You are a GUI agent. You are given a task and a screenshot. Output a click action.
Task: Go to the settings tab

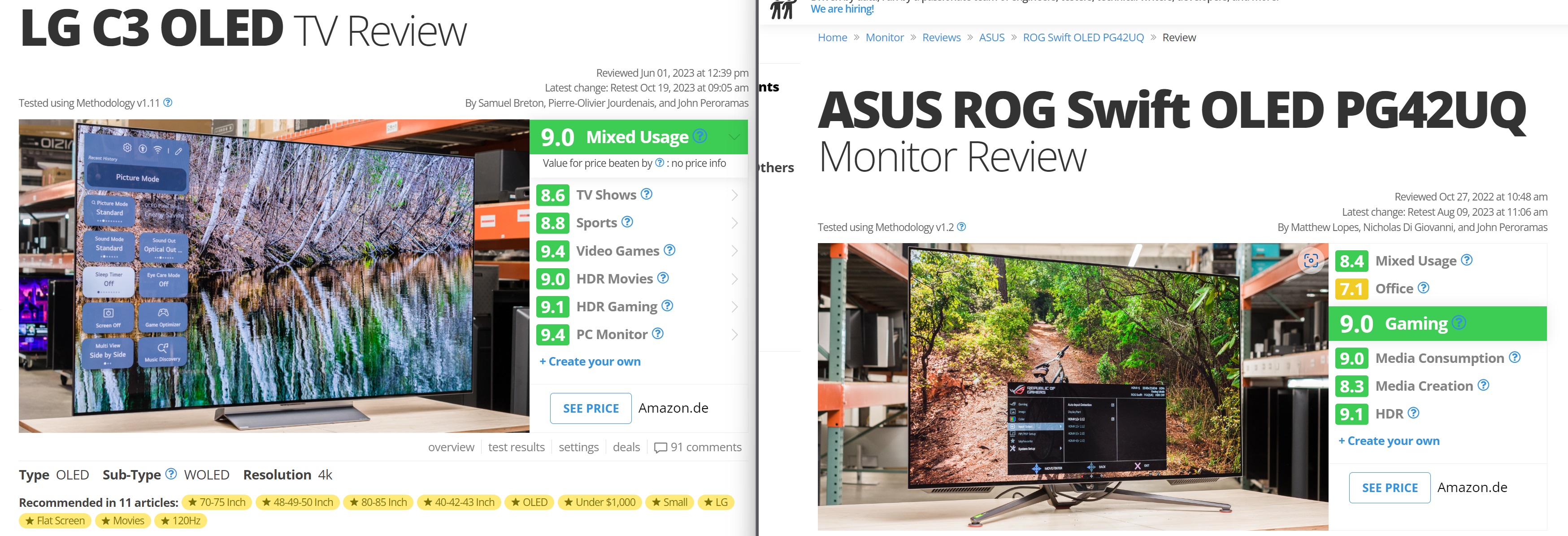click(578, 447)
